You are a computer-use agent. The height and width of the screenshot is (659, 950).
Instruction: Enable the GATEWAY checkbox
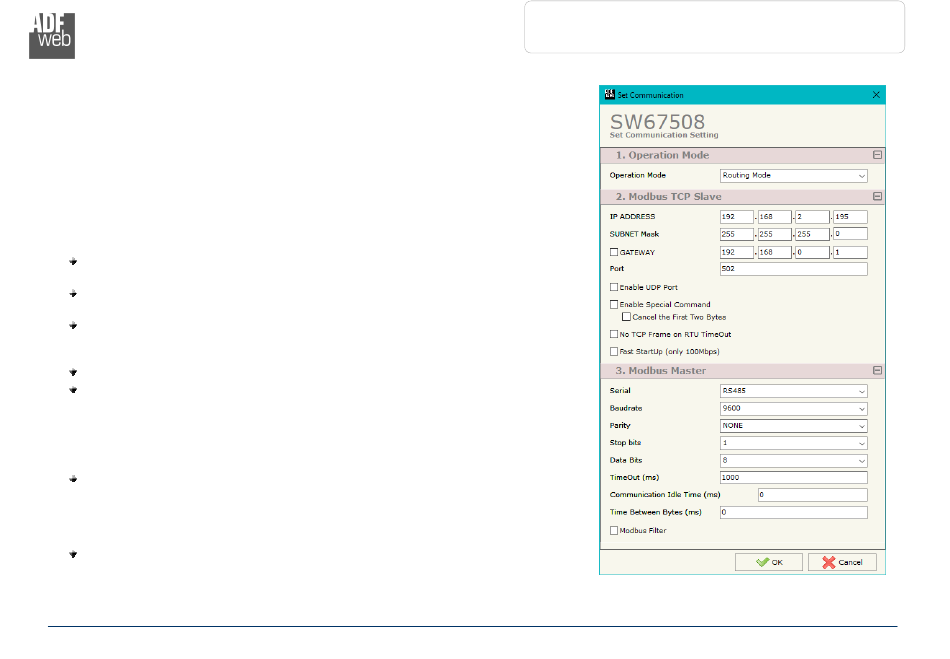614,252
